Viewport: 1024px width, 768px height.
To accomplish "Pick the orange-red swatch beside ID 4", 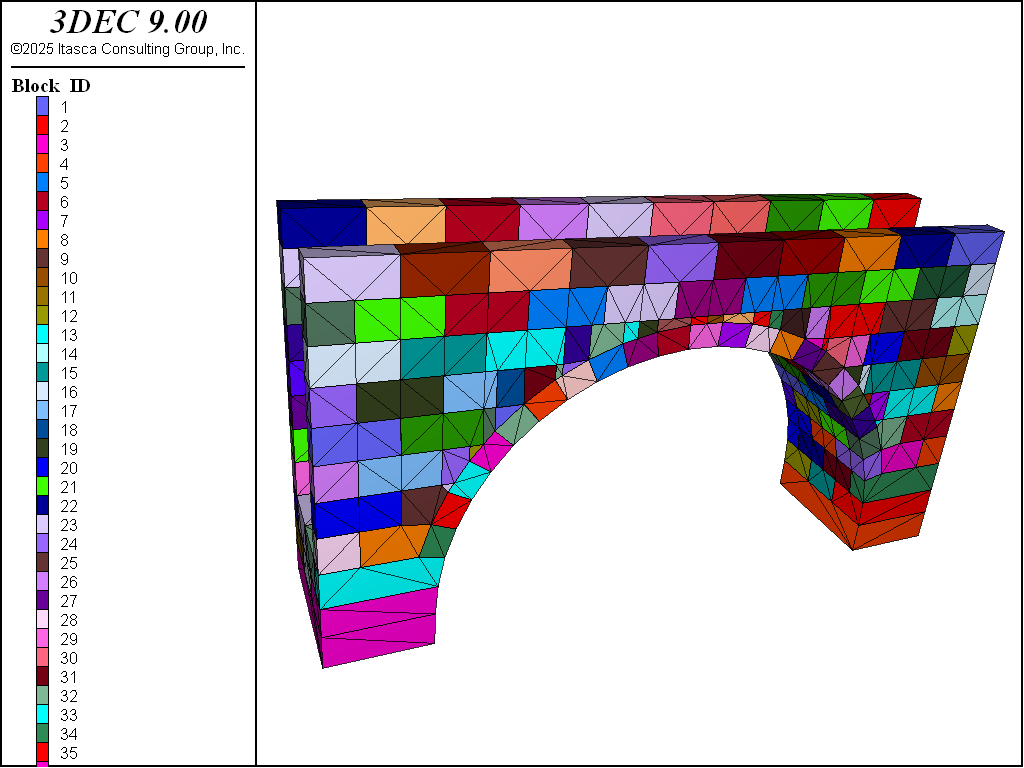I will click(x=42, y=163).
